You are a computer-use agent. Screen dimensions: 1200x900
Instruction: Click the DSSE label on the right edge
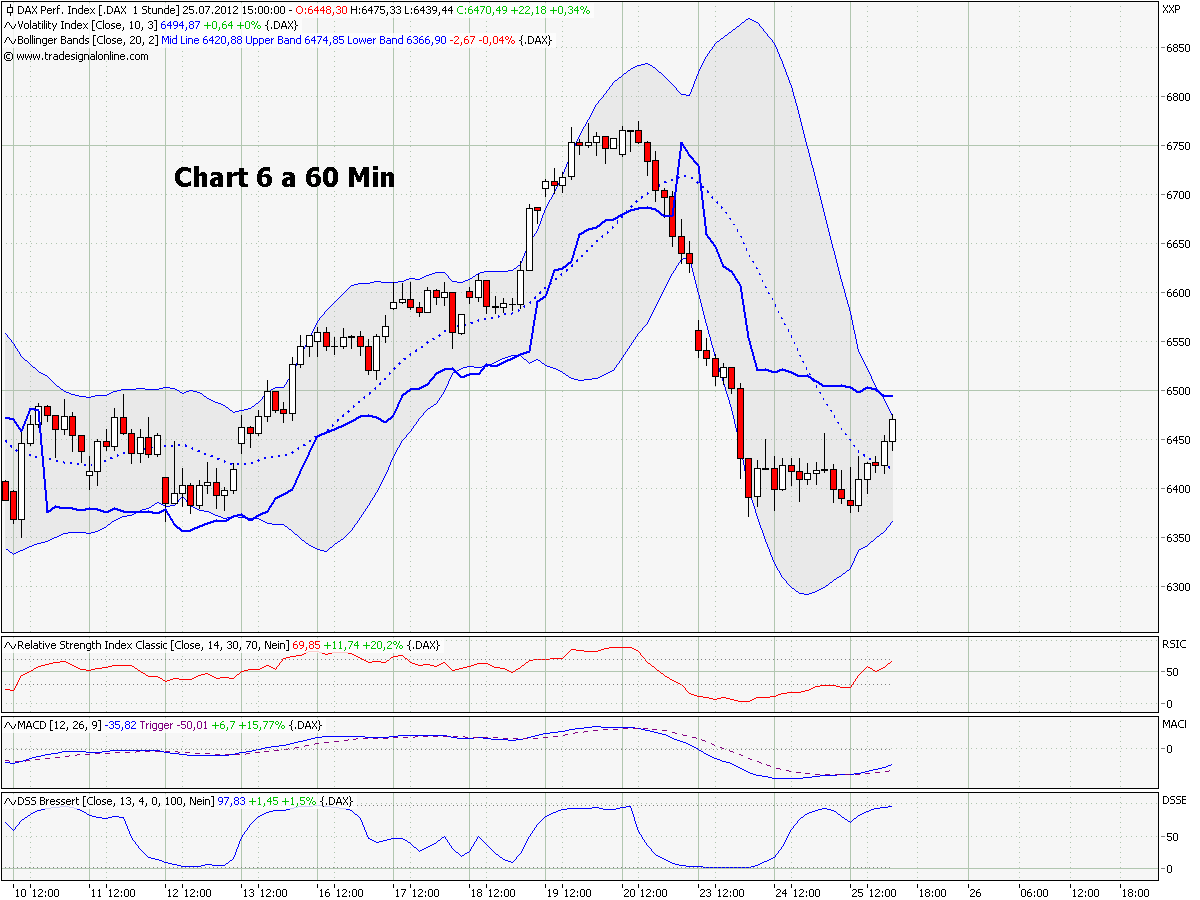(1176, 801)
